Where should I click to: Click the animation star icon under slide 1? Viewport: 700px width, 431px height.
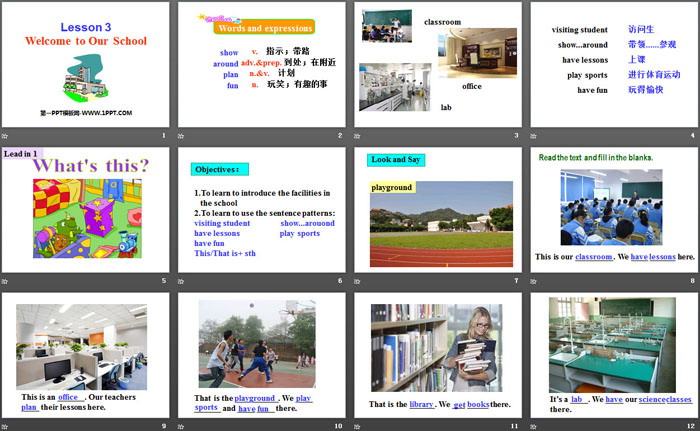click(7, 133)
